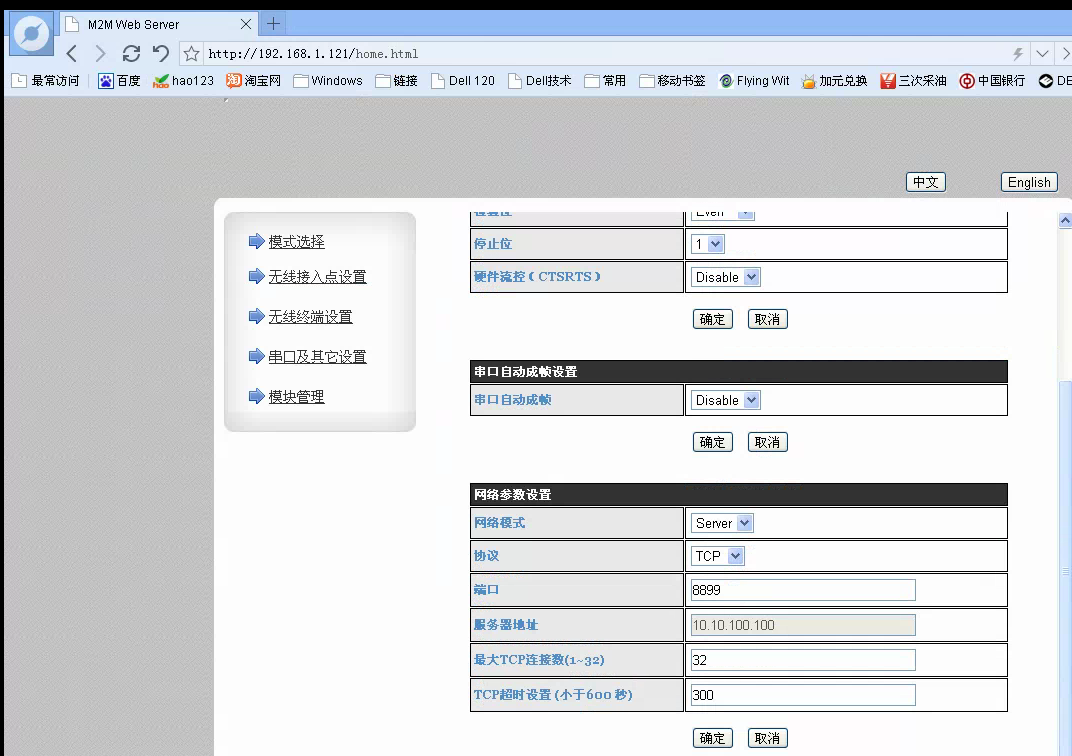
Task: Open the address bar history dropdown arrow
Action: coord(1042,53)
